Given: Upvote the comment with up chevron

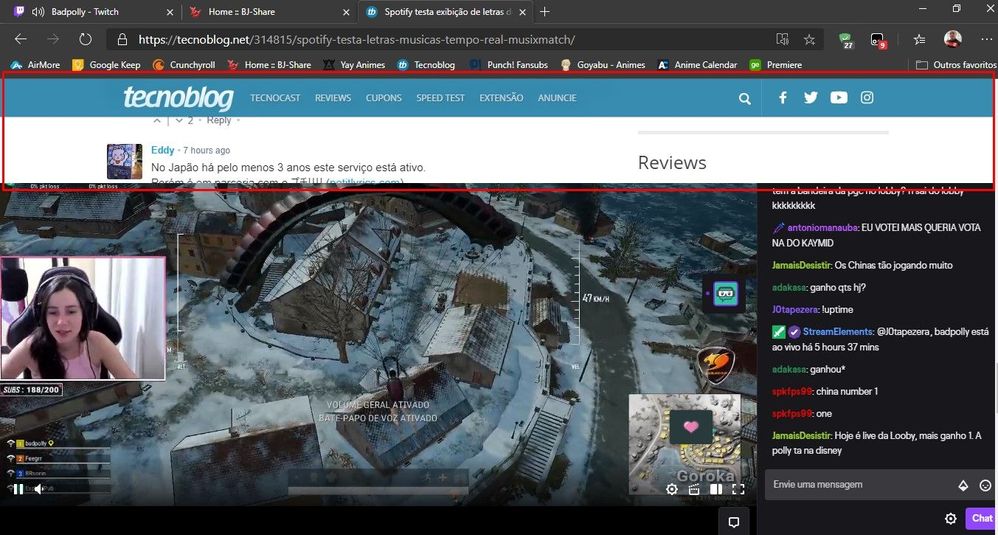Looking at the screenshot, I should tap(157, 120).
